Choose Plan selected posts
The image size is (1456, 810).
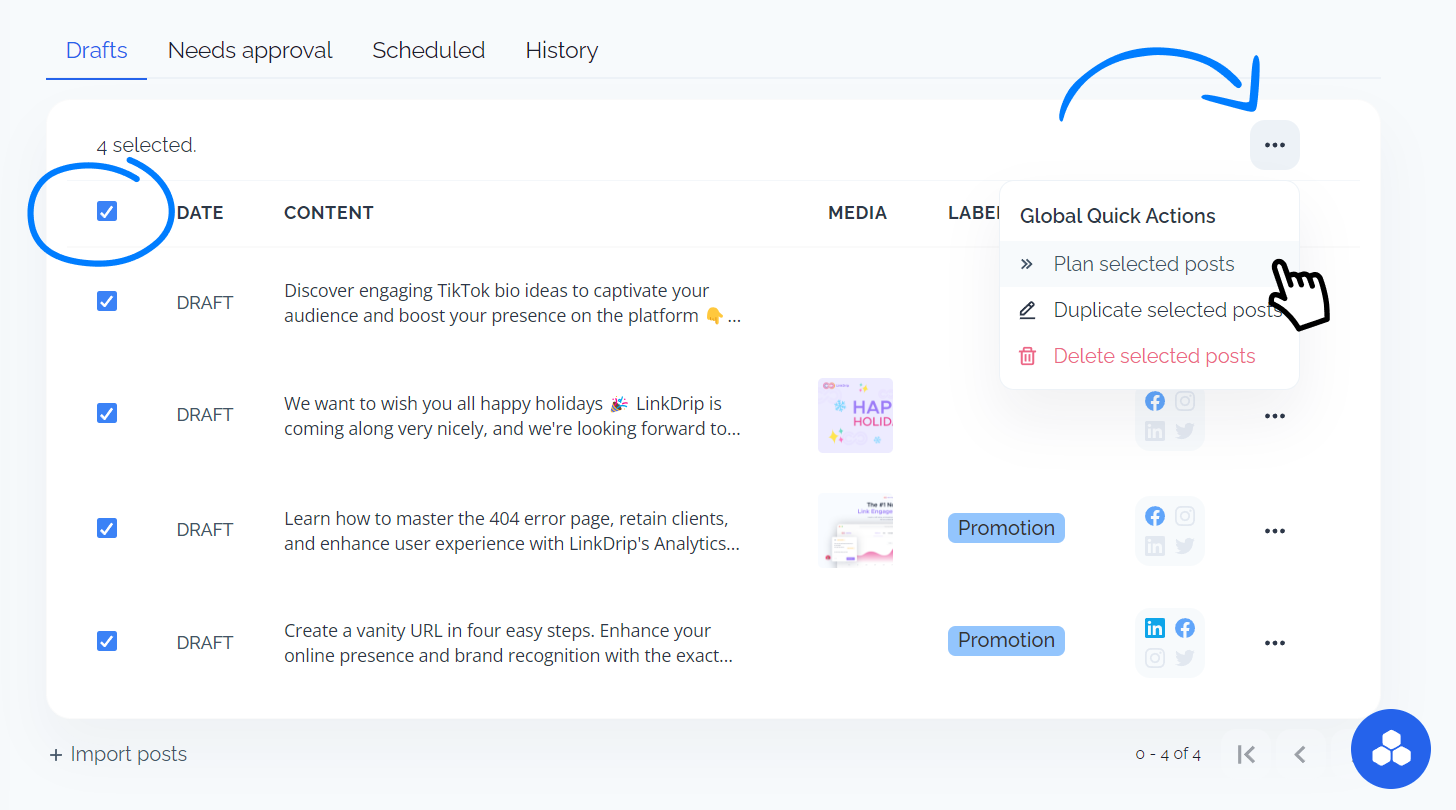(x=1143, y=264)
